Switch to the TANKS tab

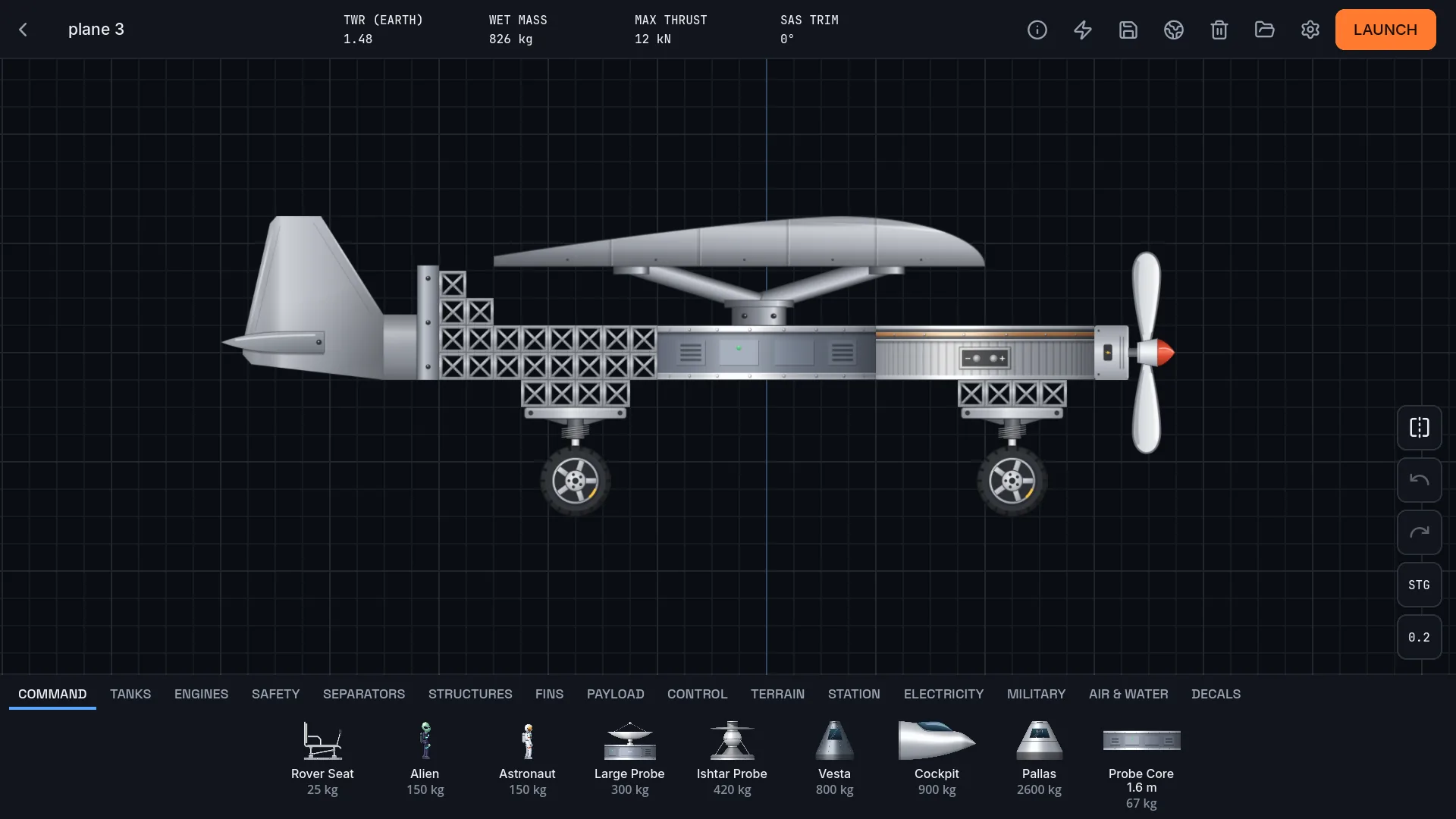130,694
